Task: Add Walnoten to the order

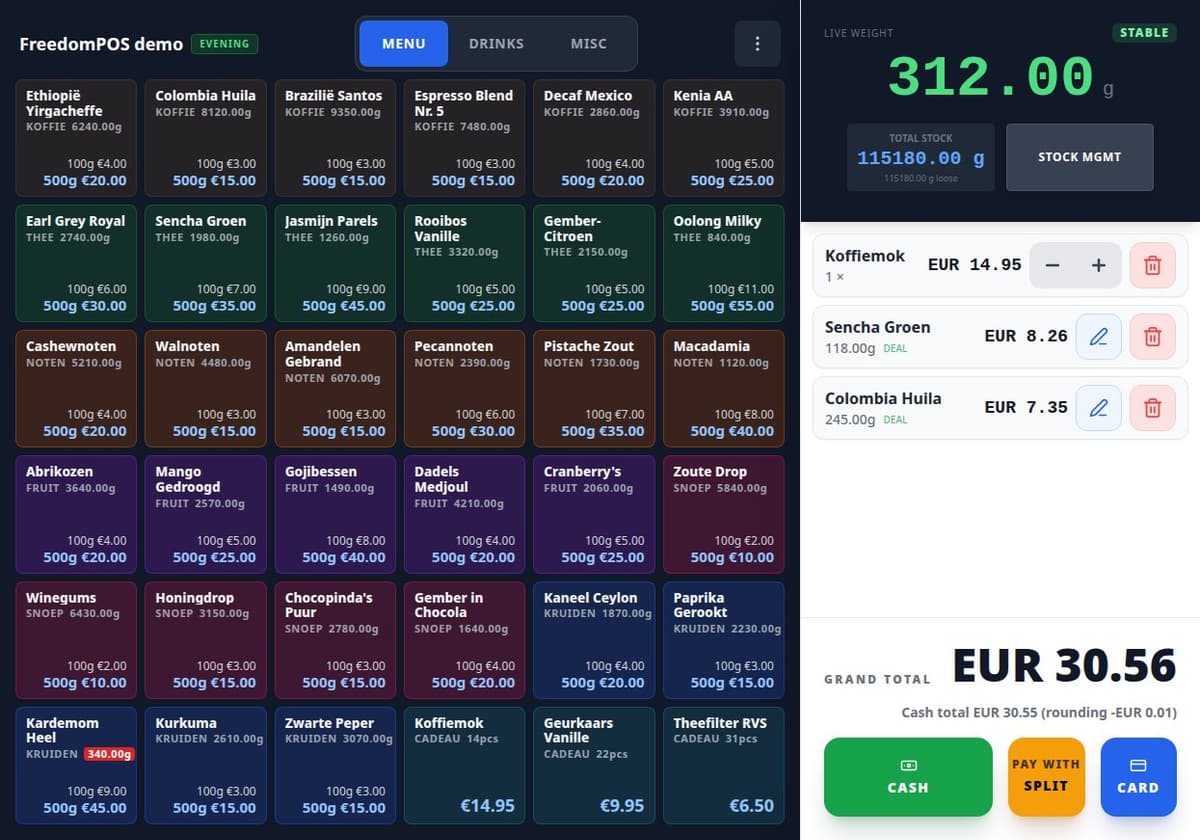Action: pyautogui.click(x=206, y=389)
